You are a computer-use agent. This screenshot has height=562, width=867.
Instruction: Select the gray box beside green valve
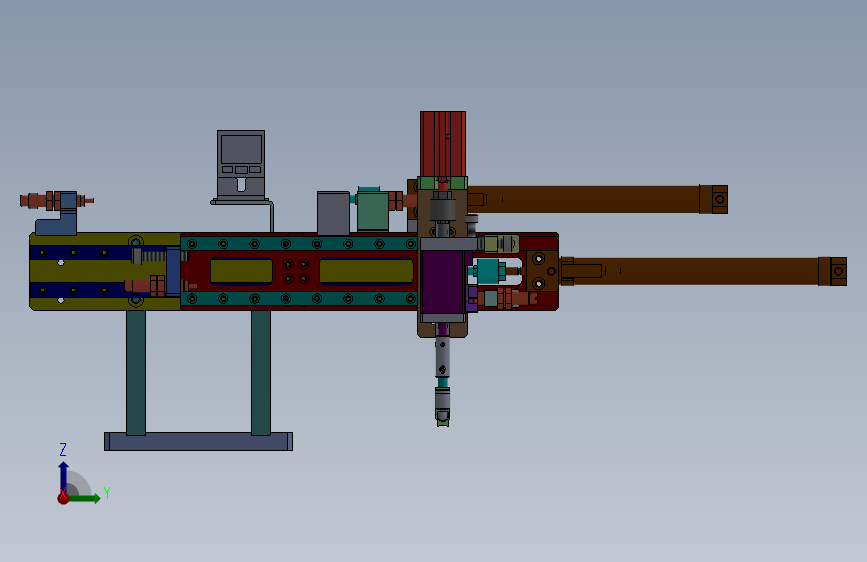(x=333, y=213)
